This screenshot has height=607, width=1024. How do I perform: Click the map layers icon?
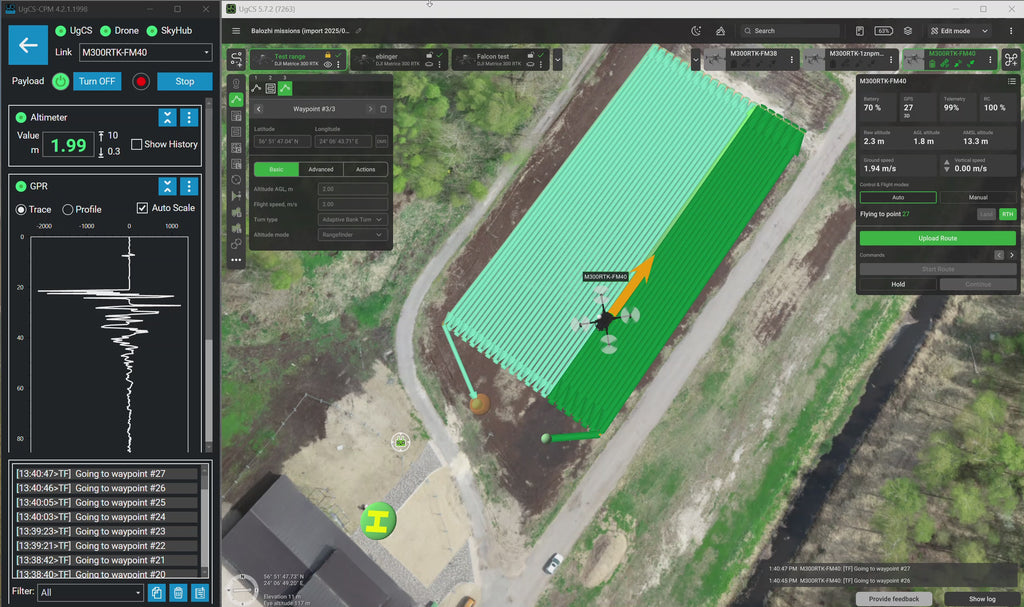click(x=908, y=31)
